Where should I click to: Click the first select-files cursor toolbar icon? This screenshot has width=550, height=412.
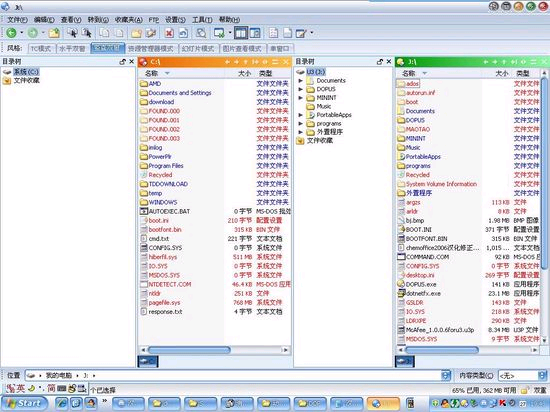coord(73,33)
